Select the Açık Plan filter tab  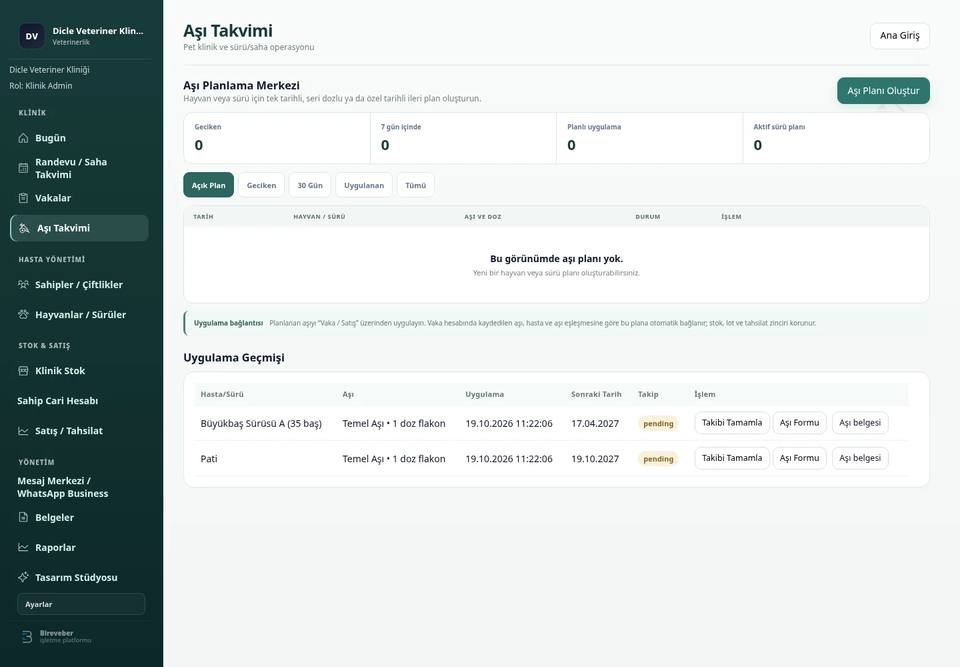coord(208,185)
